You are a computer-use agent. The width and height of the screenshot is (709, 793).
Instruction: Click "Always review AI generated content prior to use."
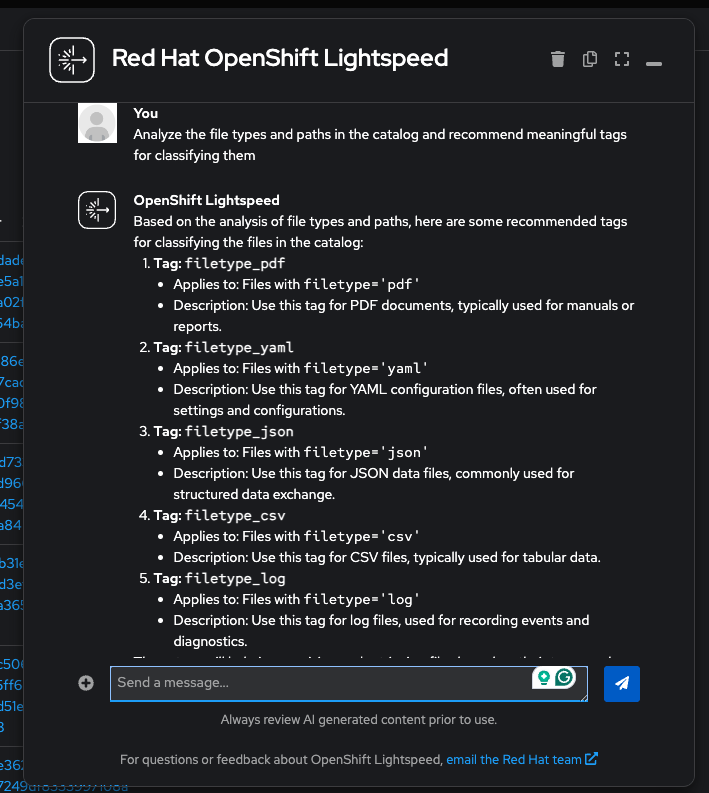tap(359, 720)
